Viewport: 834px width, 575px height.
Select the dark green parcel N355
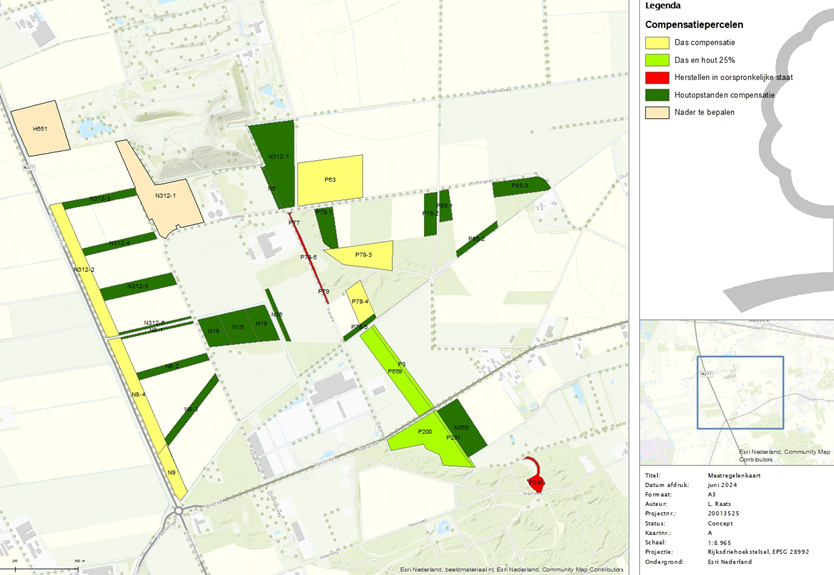tap(463, 427)
